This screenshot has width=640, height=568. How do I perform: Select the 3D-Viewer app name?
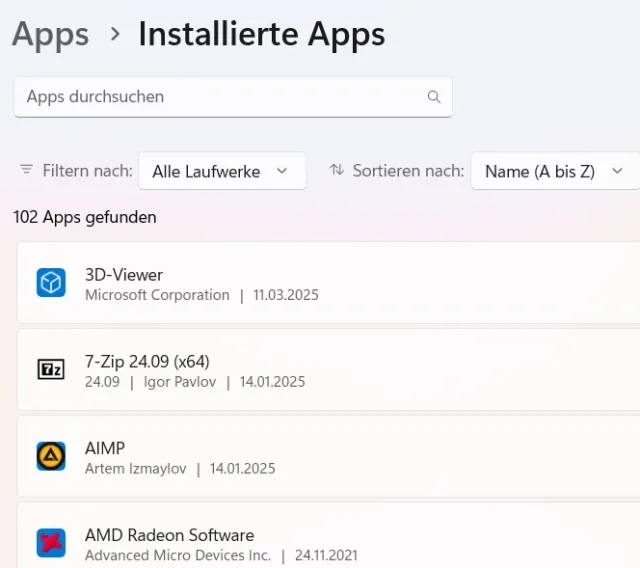coord(124,275)
